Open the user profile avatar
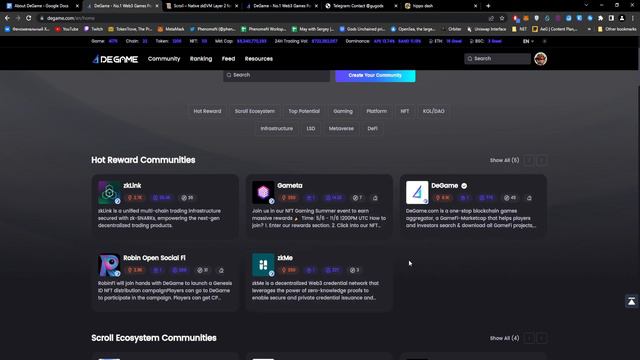 540,59
